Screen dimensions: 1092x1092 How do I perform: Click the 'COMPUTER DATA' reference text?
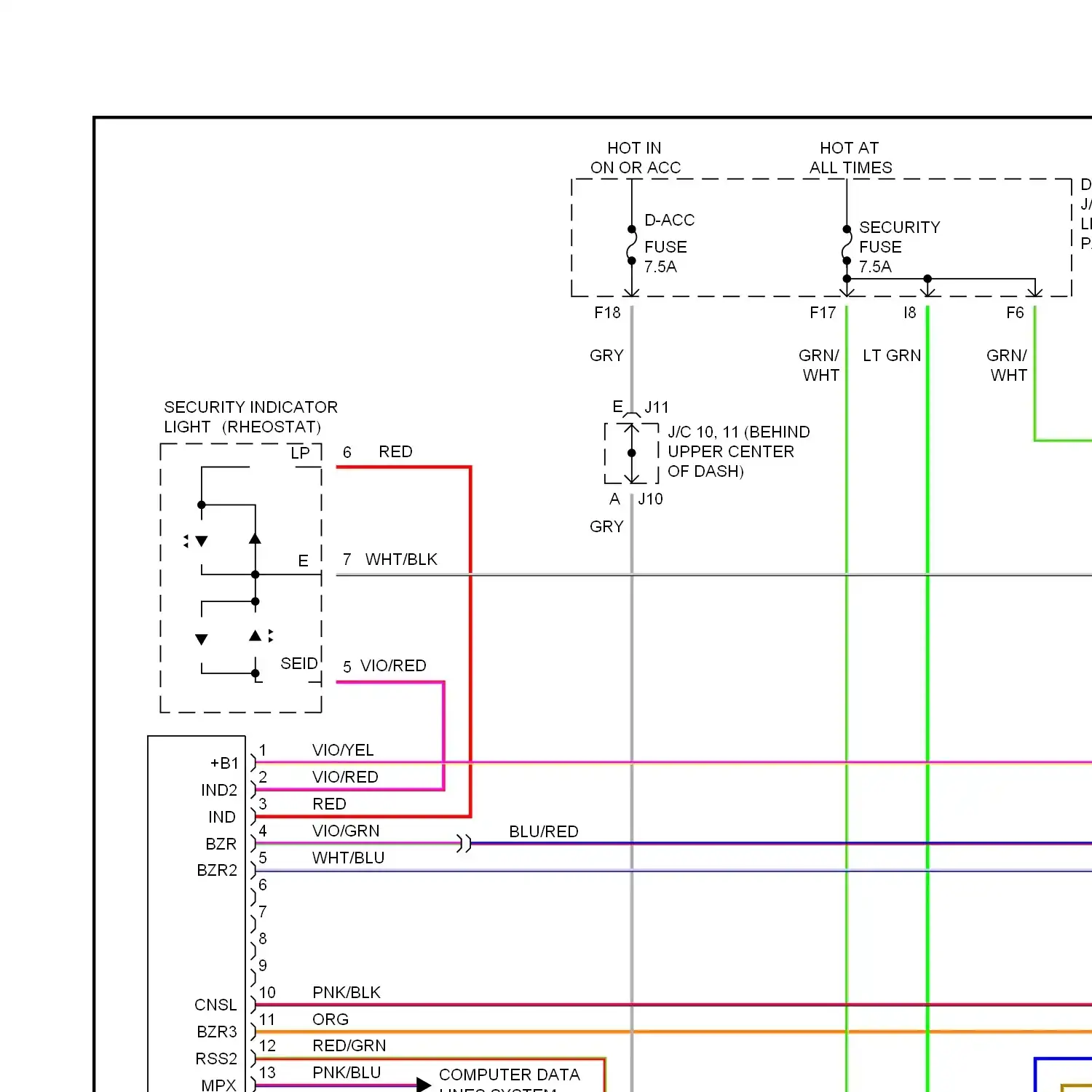pyautogui.click(x=510, y=1075)
